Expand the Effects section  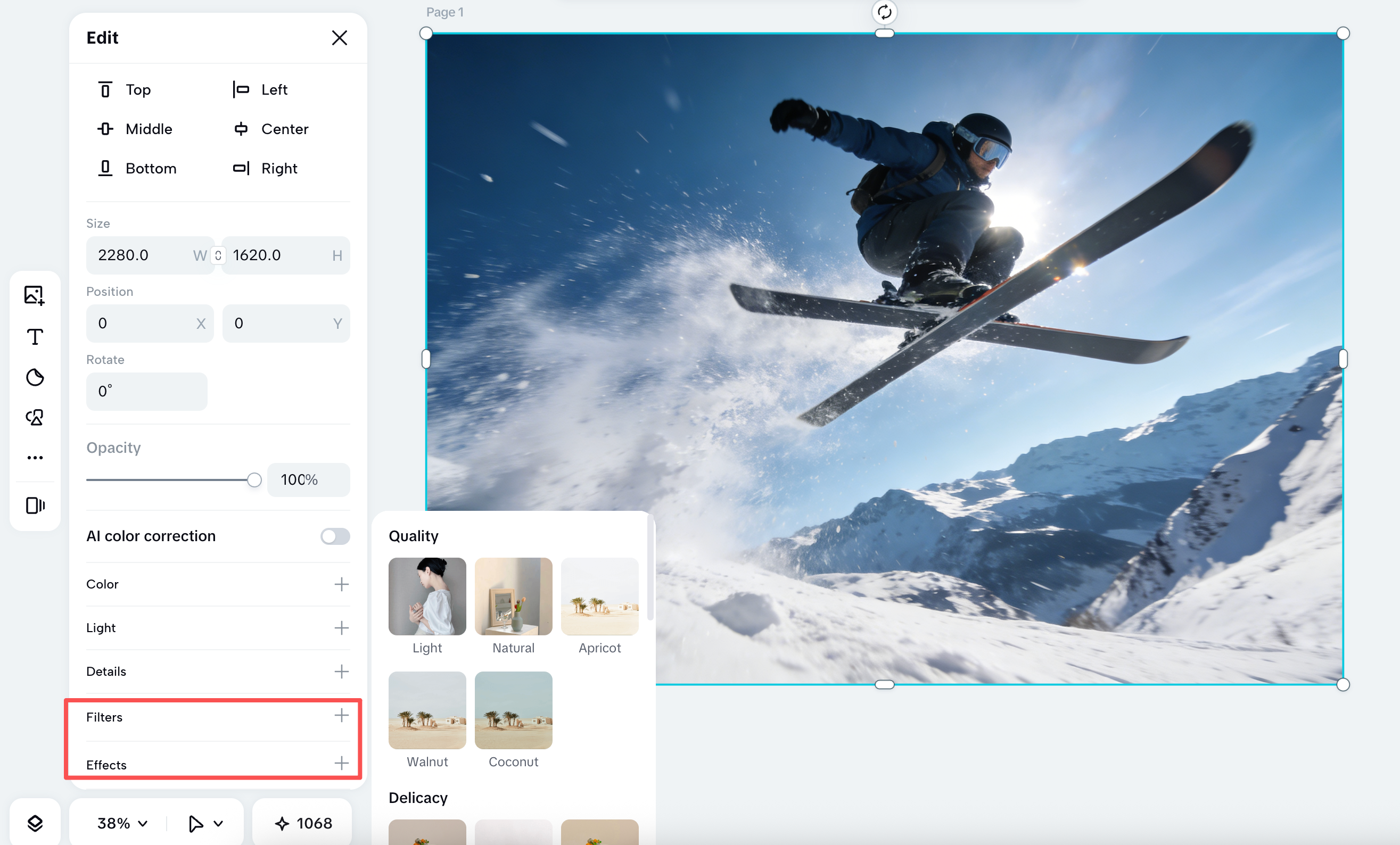point(341,763)
